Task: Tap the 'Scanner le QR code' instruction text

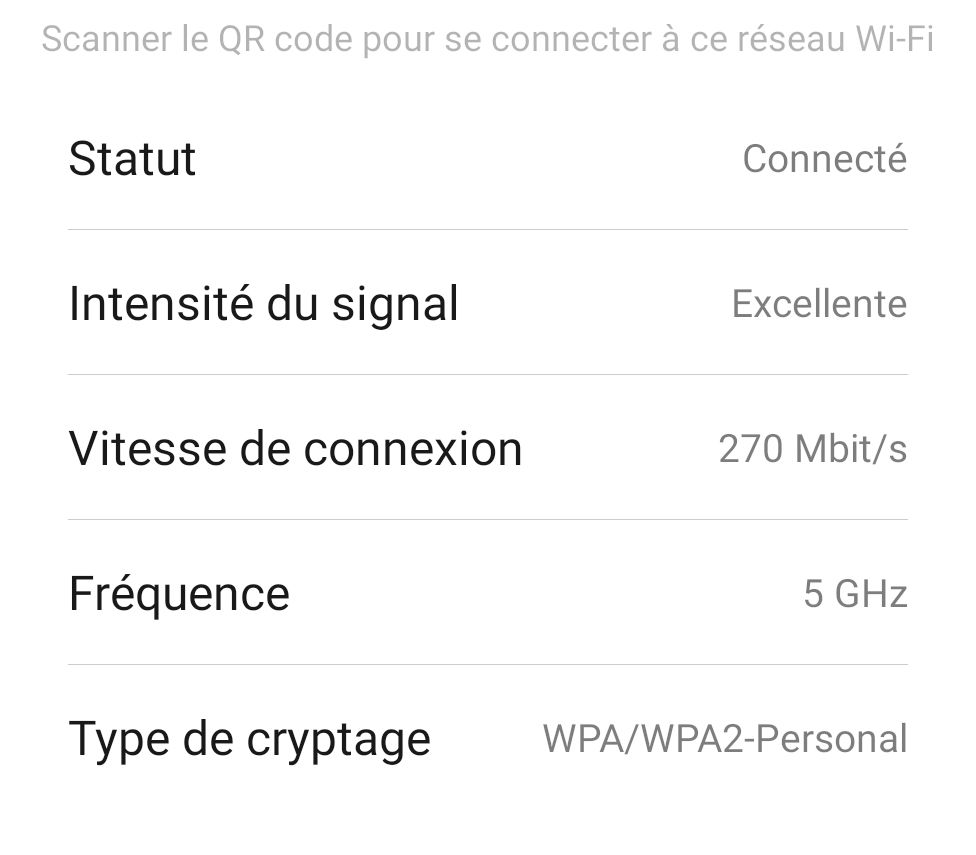Action: pyautogui.click(x=487, y=38)
